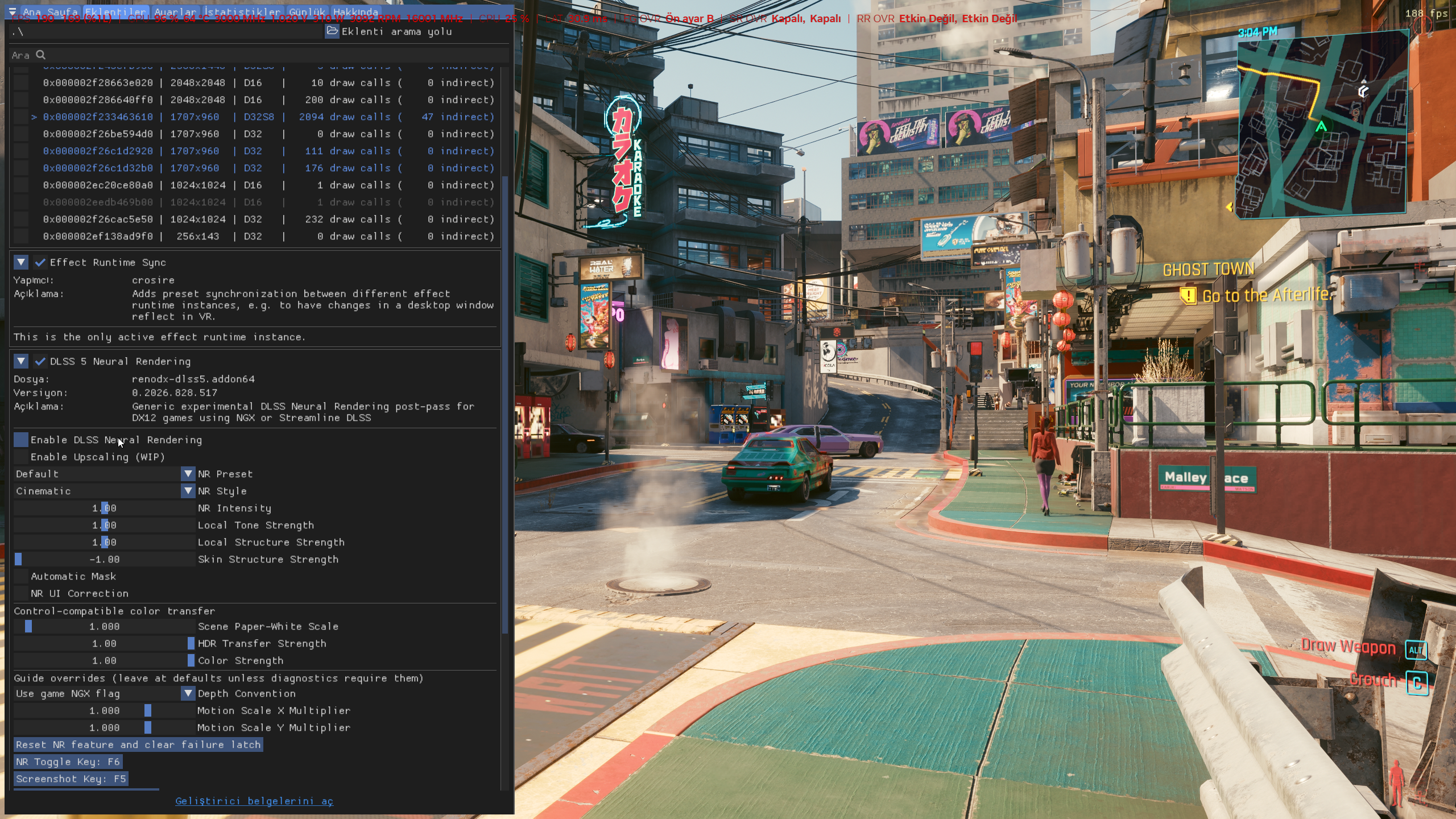1456x819 pixels.
Task: Go to the Hakkında tab
Action: click(355, 12)
